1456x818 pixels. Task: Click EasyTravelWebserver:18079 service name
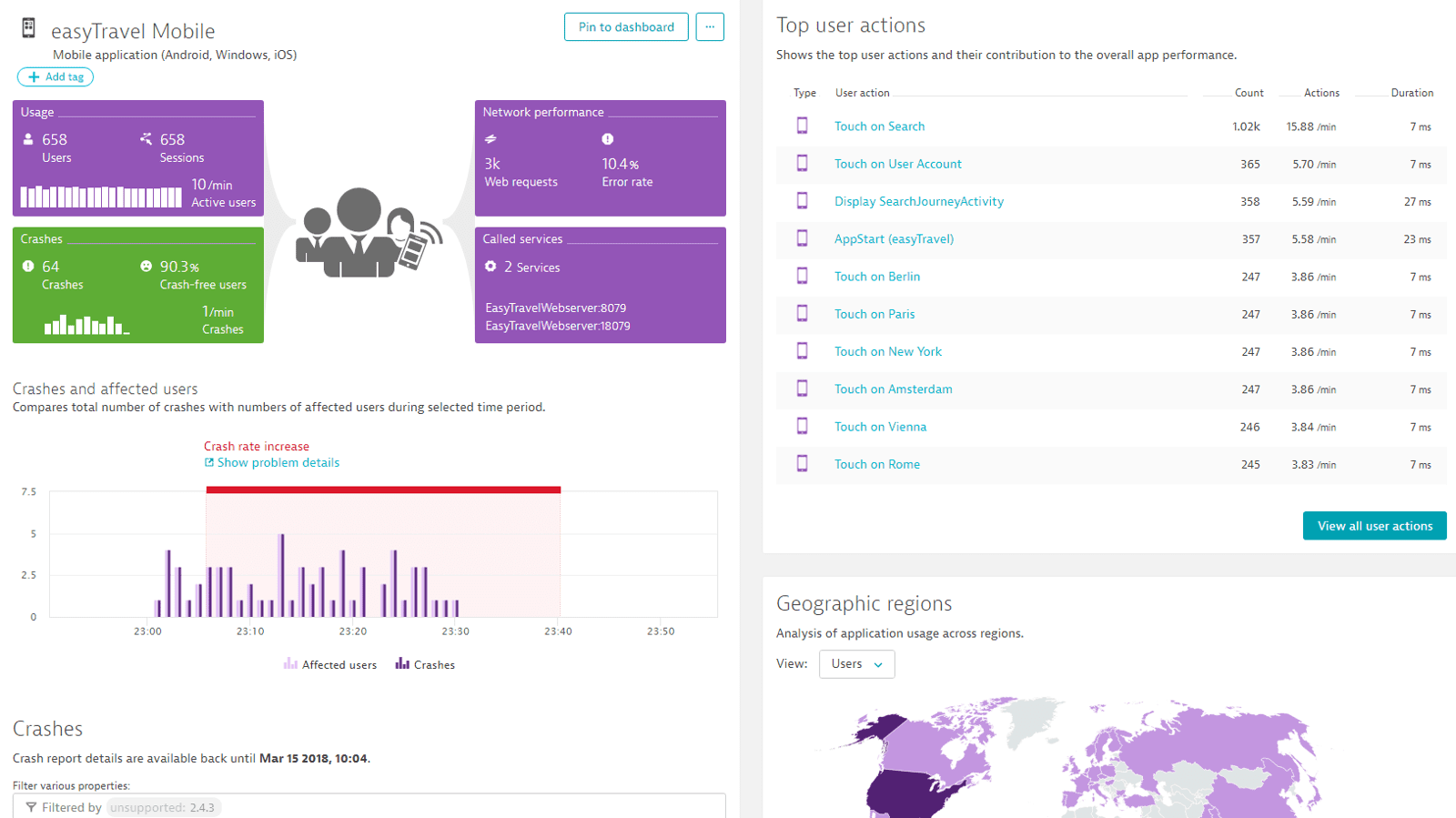pos(558,326)
